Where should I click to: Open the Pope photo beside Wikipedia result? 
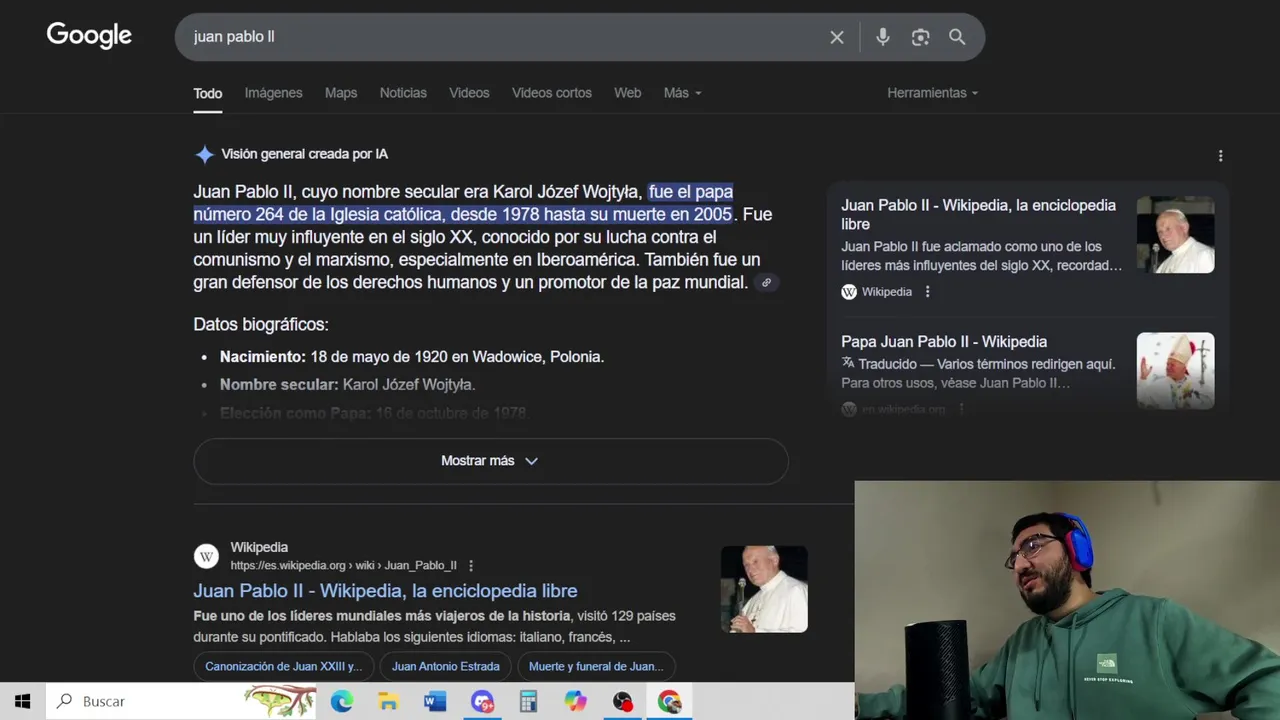pos(764,589)
